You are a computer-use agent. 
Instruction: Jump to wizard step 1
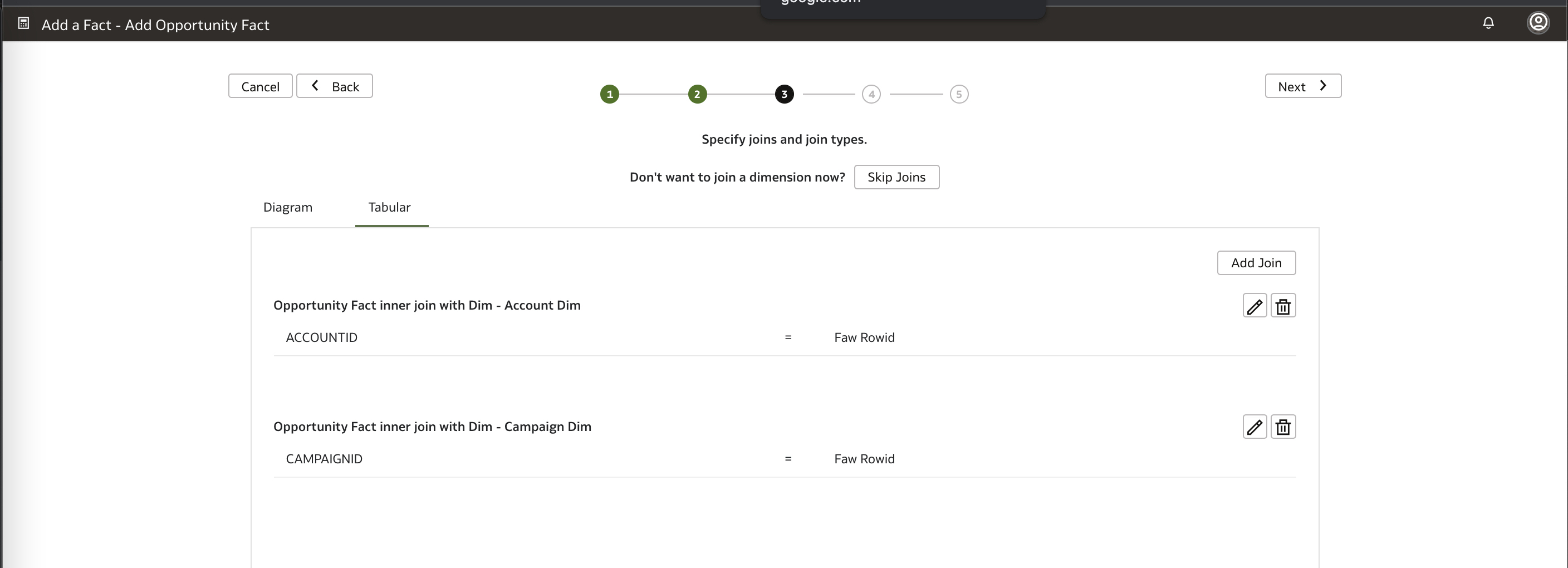609,94
